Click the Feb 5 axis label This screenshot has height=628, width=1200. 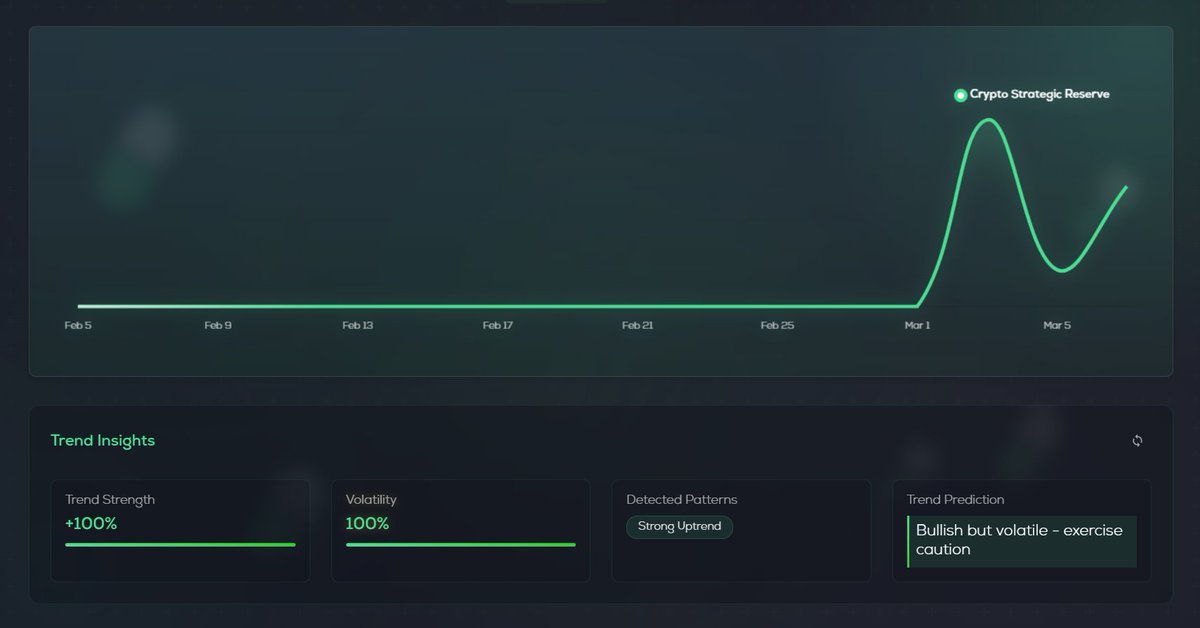[78, 326]
